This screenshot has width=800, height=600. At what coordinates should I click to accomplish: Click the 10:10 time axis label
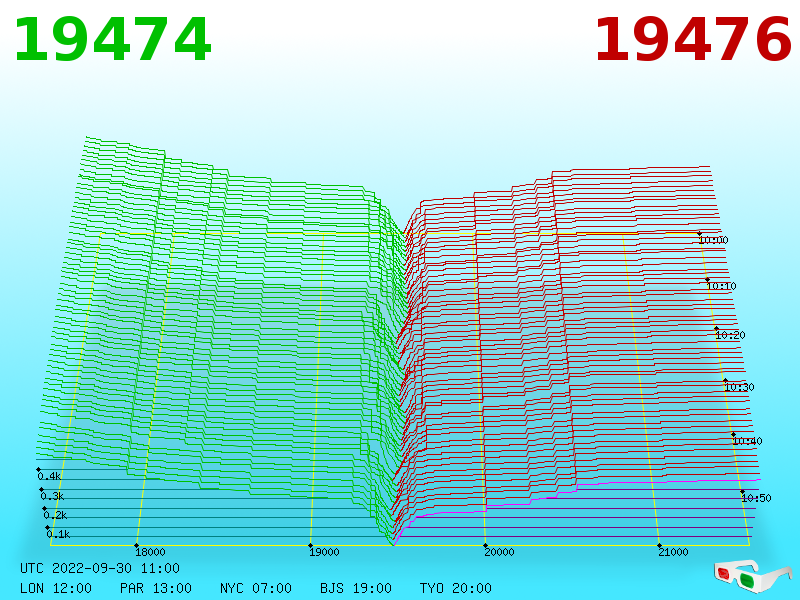point(721,286)
